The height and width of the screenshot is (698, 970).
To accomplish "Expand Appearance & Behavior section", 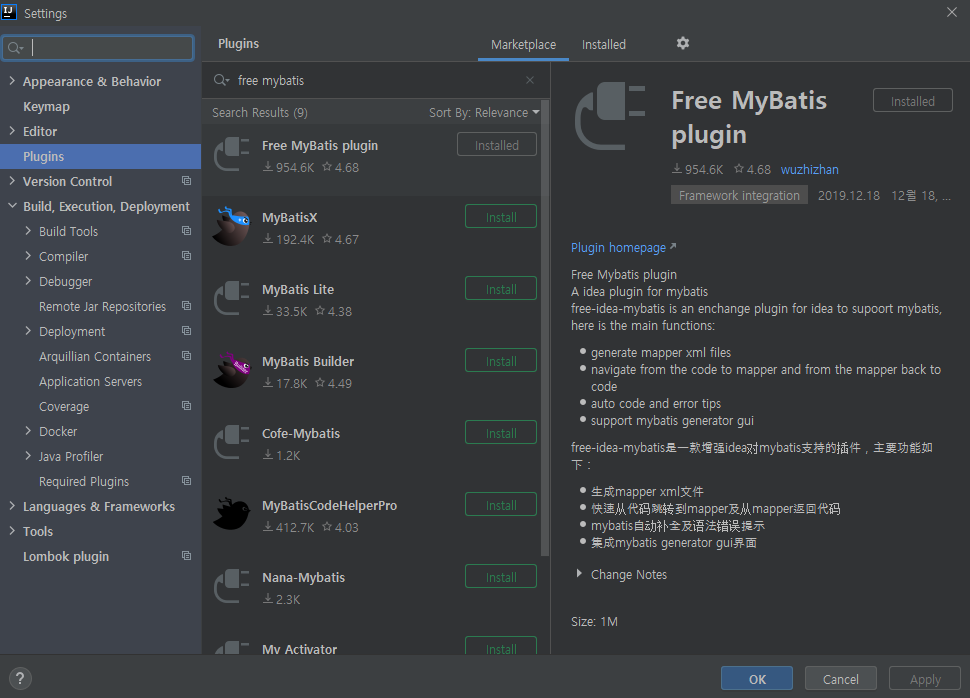I will click(x=12, y=80).
